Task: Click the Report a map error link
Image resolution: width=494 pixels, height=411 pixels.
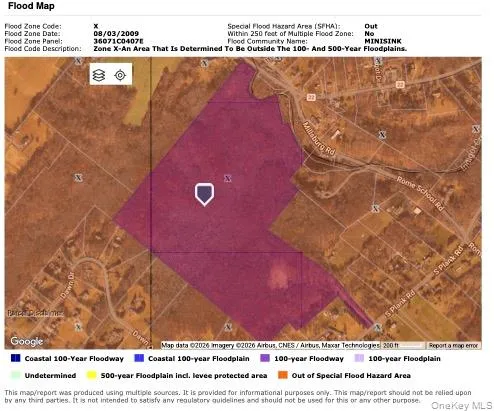Action: point(453,345)
